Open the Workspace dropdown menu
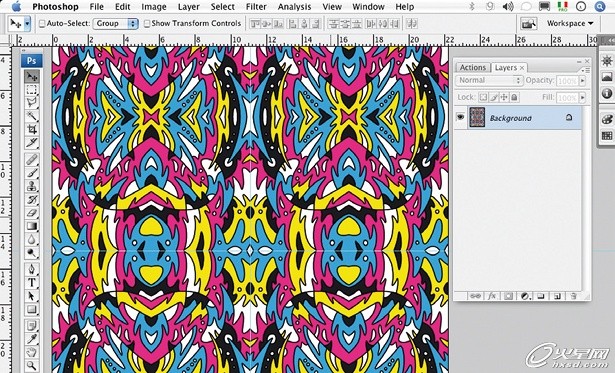Image resolution: width=615 pixels, height=373 pixels. coord(570,24)
